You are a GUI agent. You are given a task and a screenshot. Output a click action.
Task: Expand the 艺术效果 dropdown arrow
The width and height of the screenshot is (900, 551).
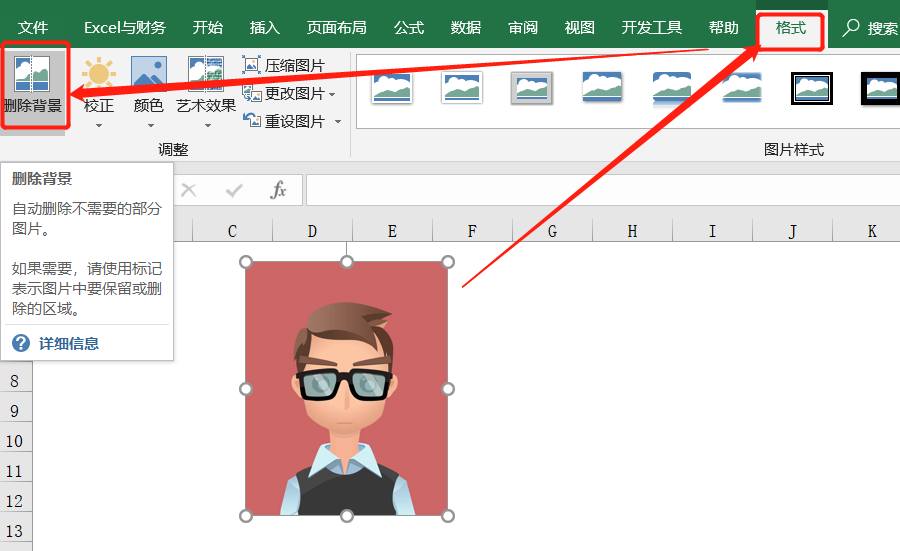pos(208,125)
